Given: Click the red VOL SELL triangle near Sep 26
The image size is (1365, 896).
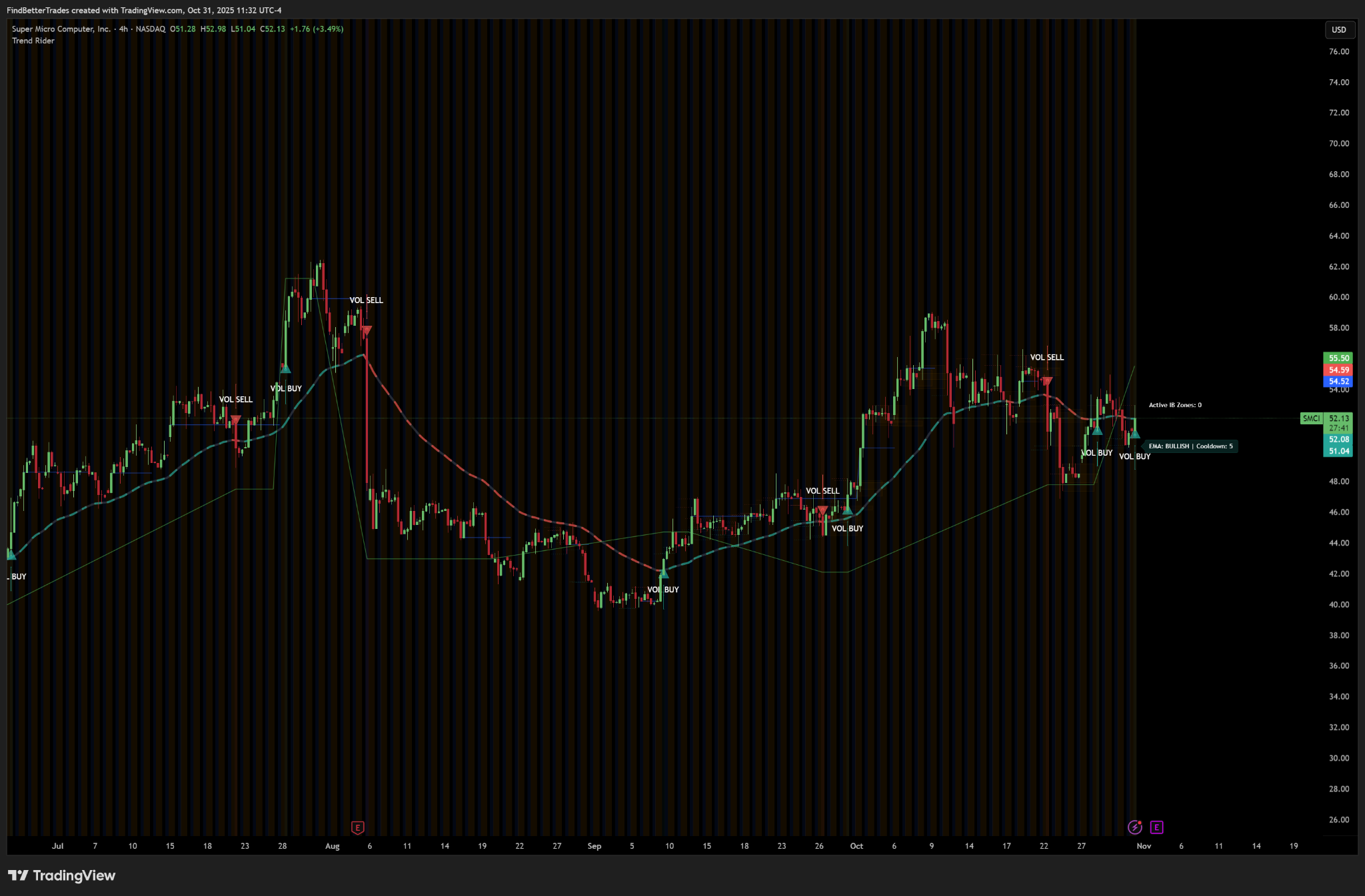Looking at the screenshot, I should [822, 510].
